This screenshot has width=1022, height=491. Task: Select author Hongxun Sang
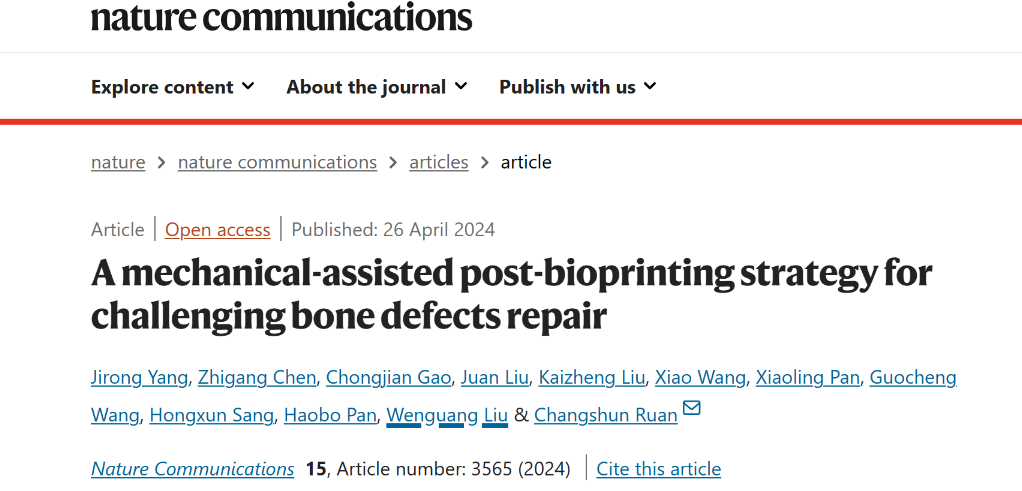tap(211, 415)
